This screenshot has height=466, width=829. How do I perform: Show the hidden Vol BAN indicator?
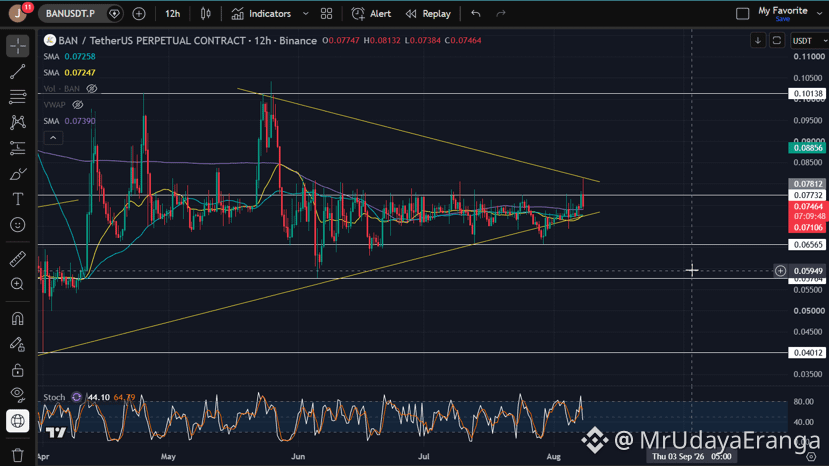pyautogui.click(x=91, y=89)
